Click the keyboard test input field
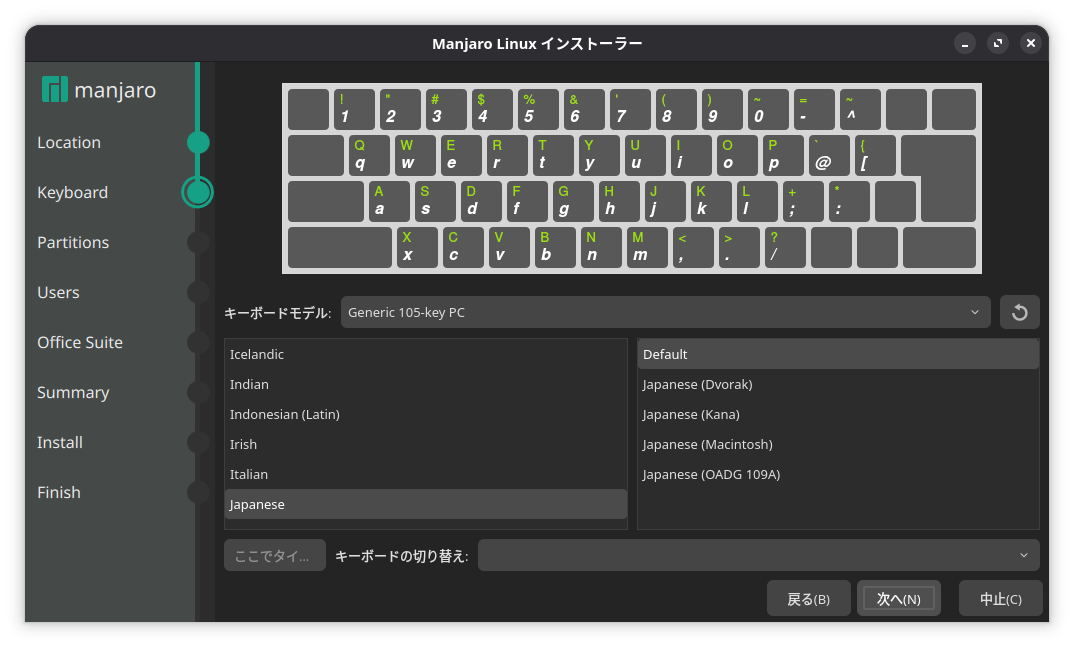Viewport: 1074px width, 647px height. click(275, 555)
